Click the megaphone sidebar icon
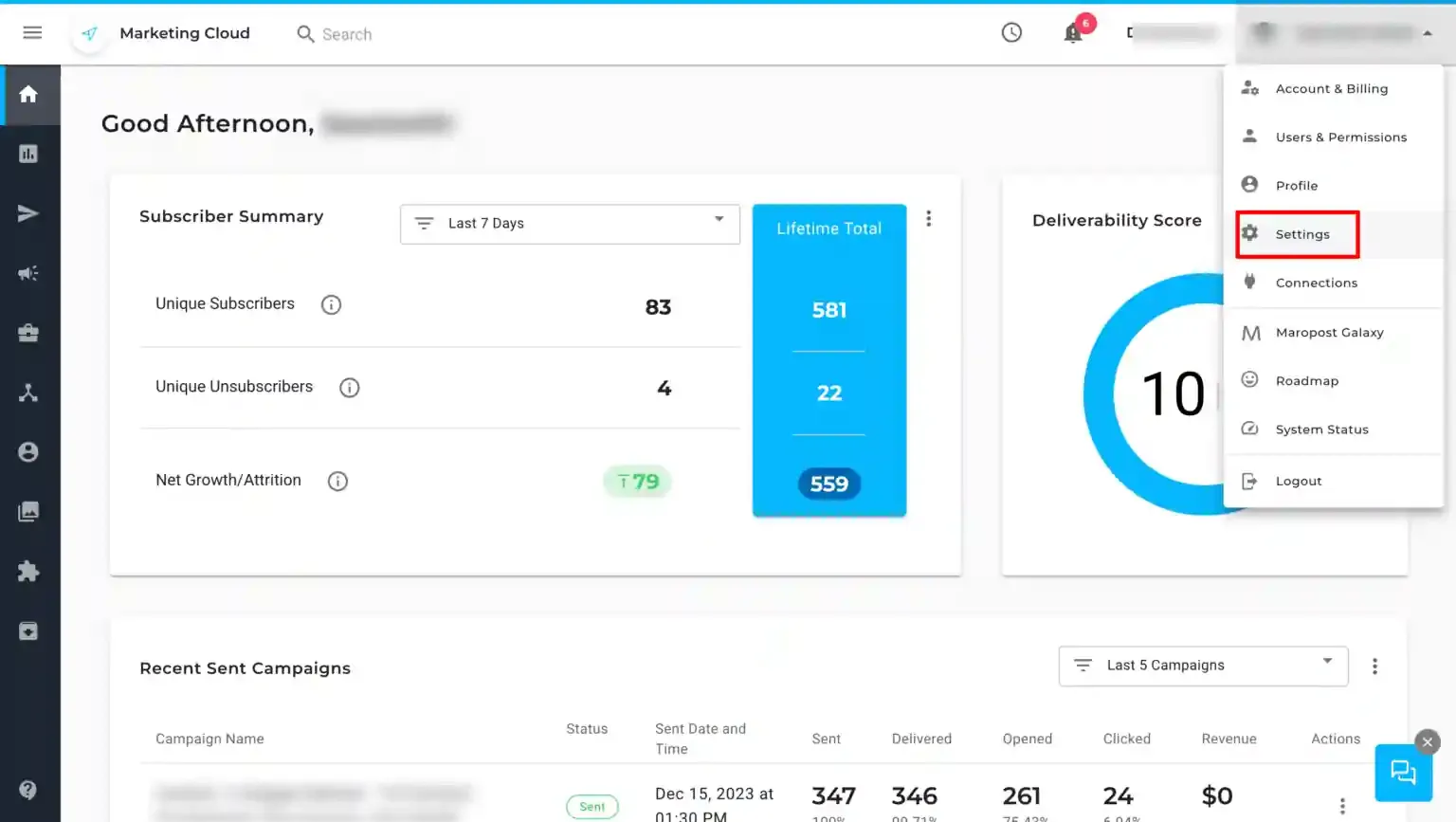This screenshot has height=822, width=1456. 28,273
